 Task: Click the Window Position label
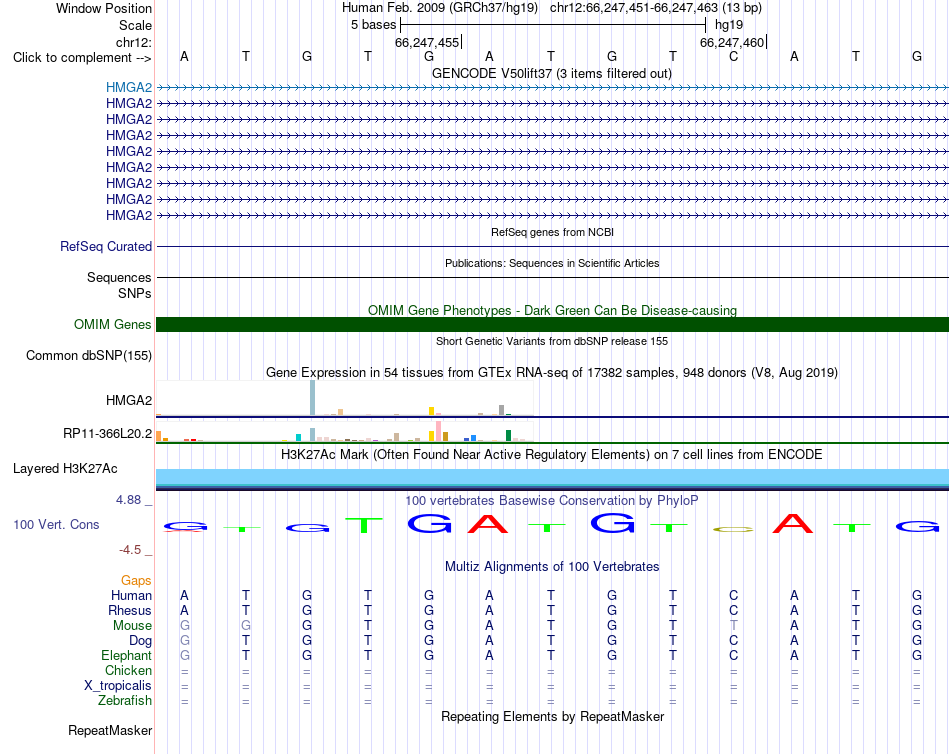[104, 8]
